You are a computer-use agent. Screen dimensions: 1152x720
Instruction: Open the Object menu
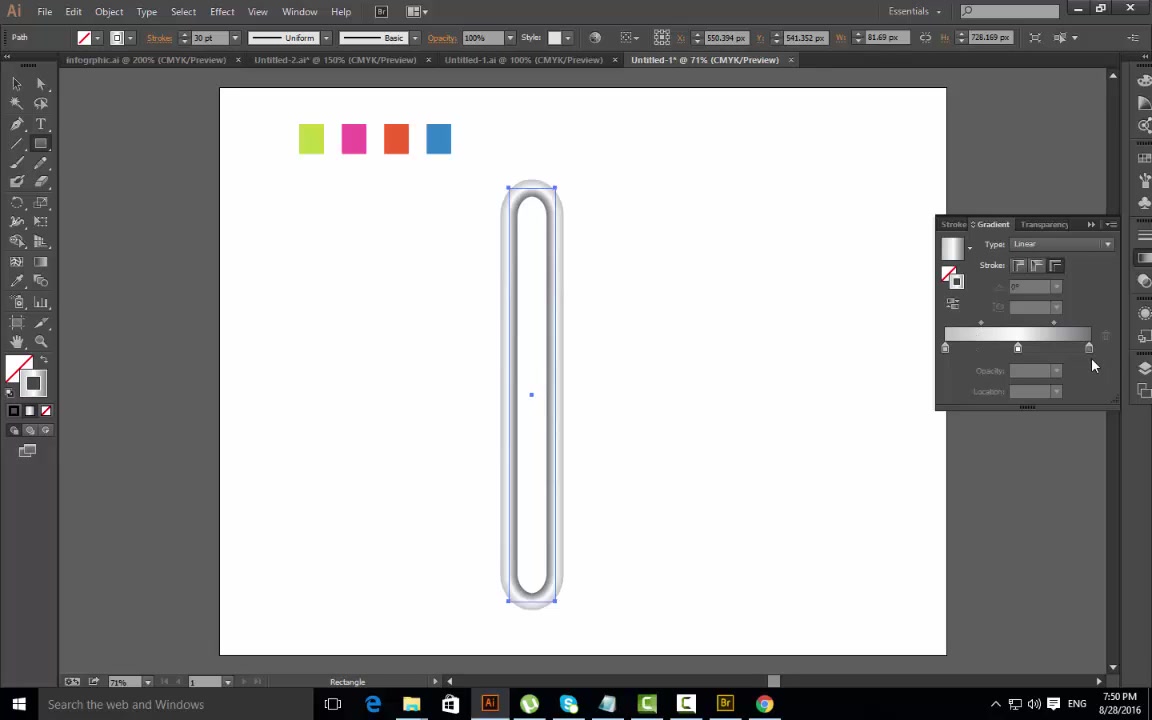tap(109, 11)
